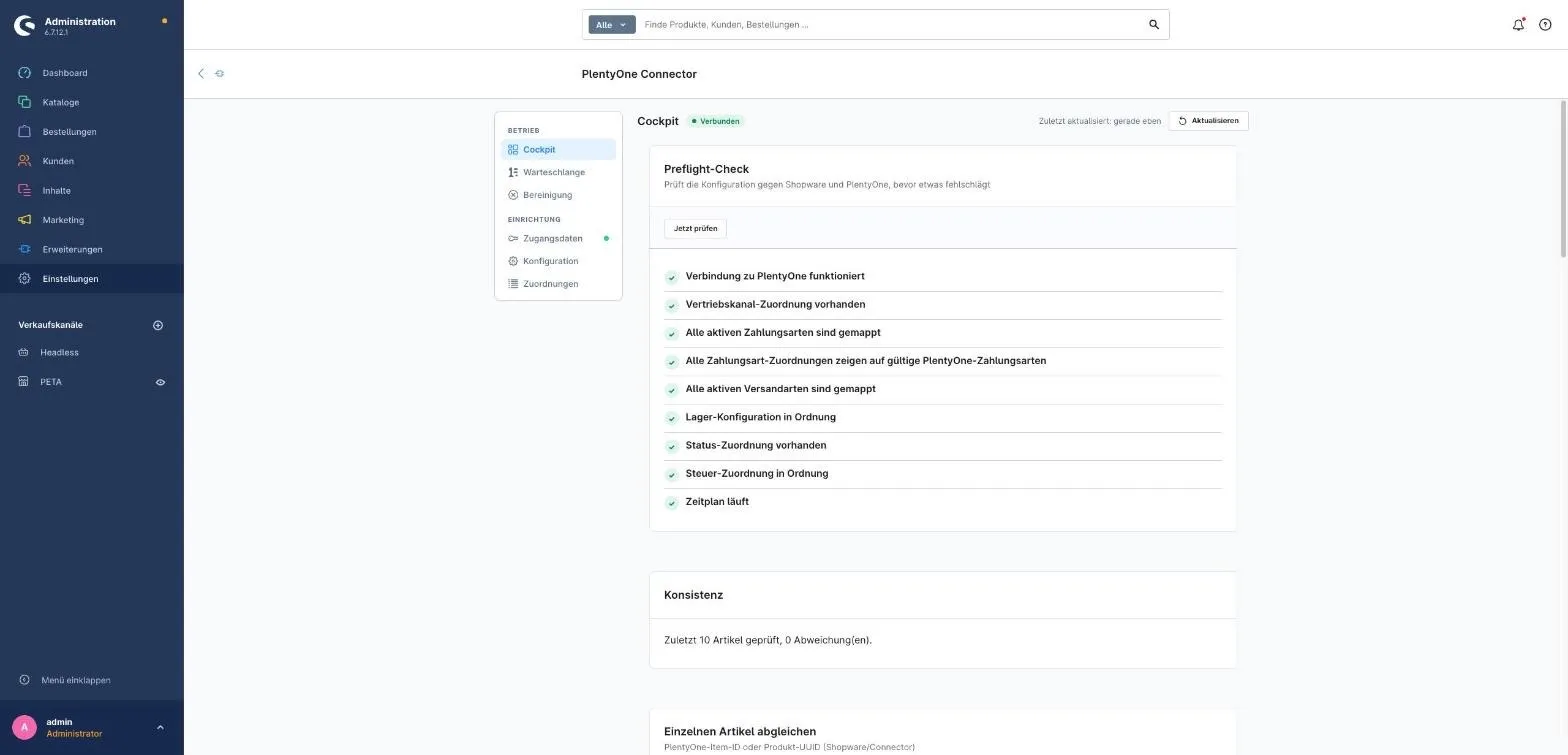Screen dimensions: 1568x755
Task: Open Bestellungen menu item
Action: 92,132
